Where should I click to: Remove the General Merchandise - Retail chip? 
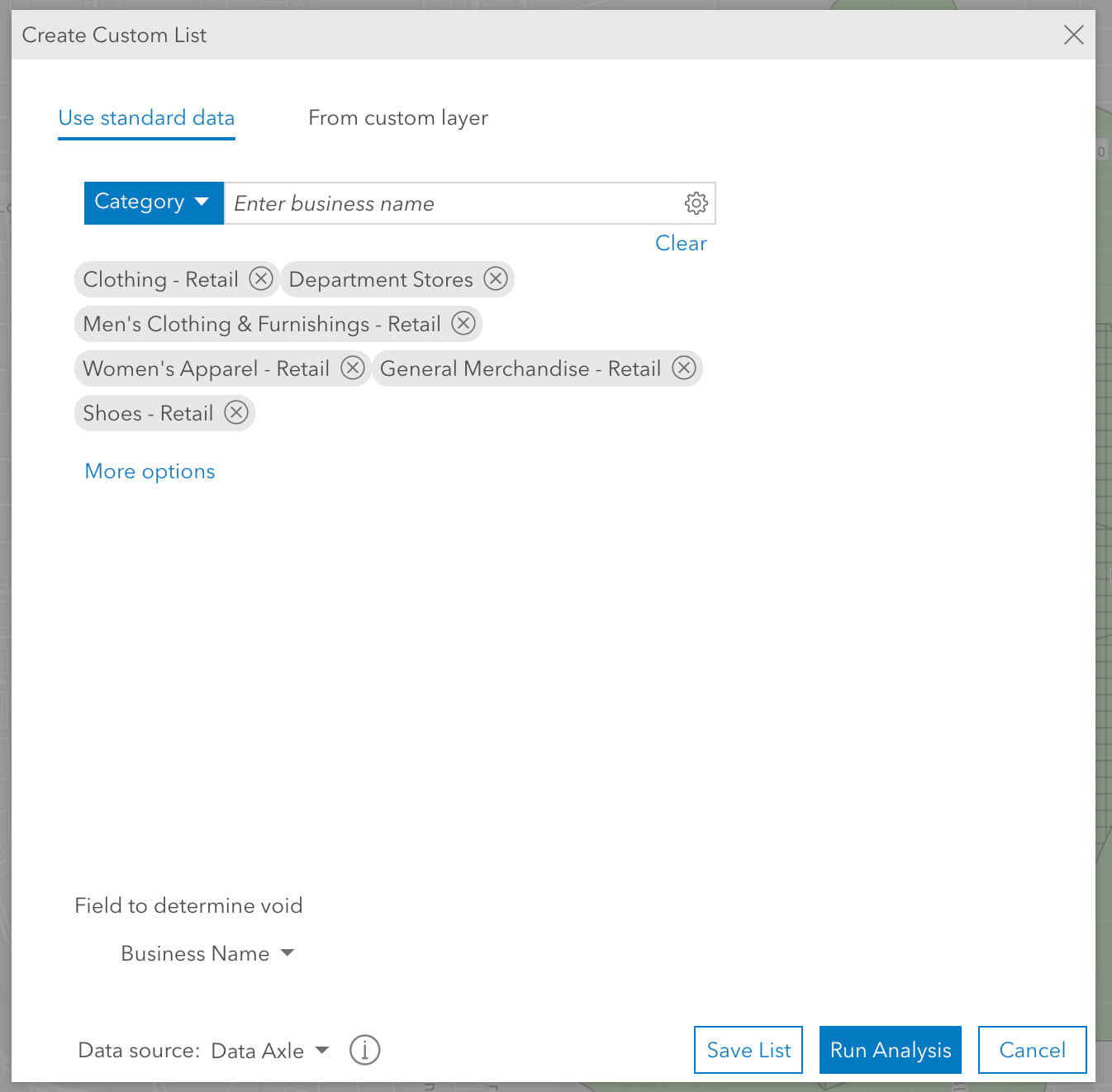(x=683, y=368)
